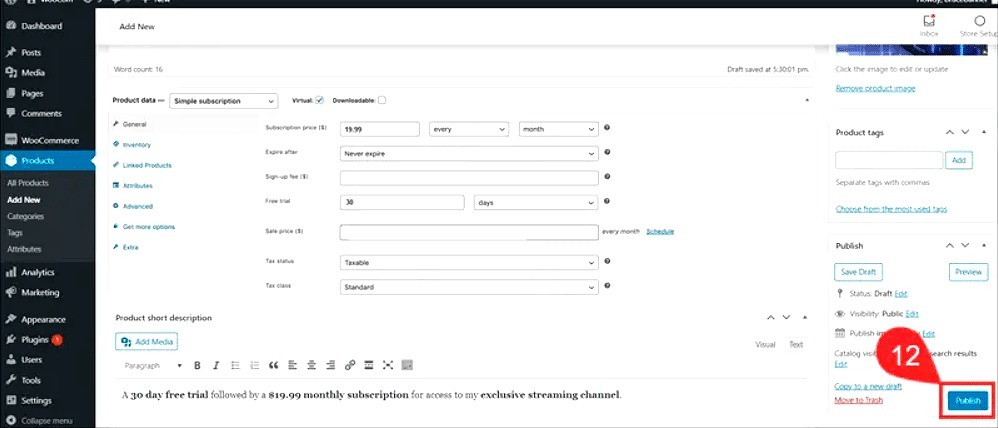
Task: Toggle the Virtual checkbox
Action: click(x=320, y=101)
